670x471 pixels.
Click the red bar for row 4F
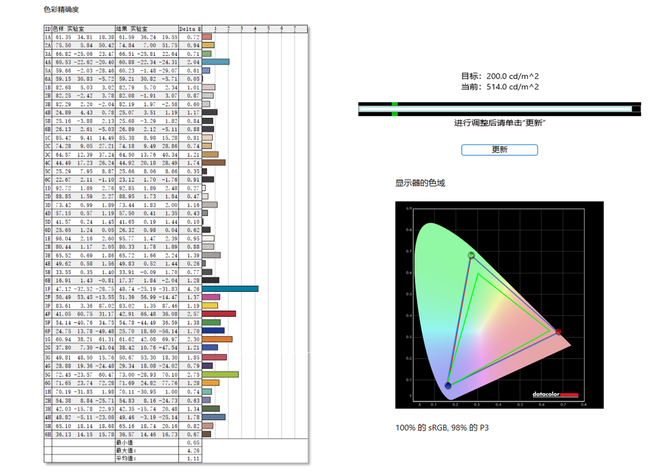(x=219, y=314)
